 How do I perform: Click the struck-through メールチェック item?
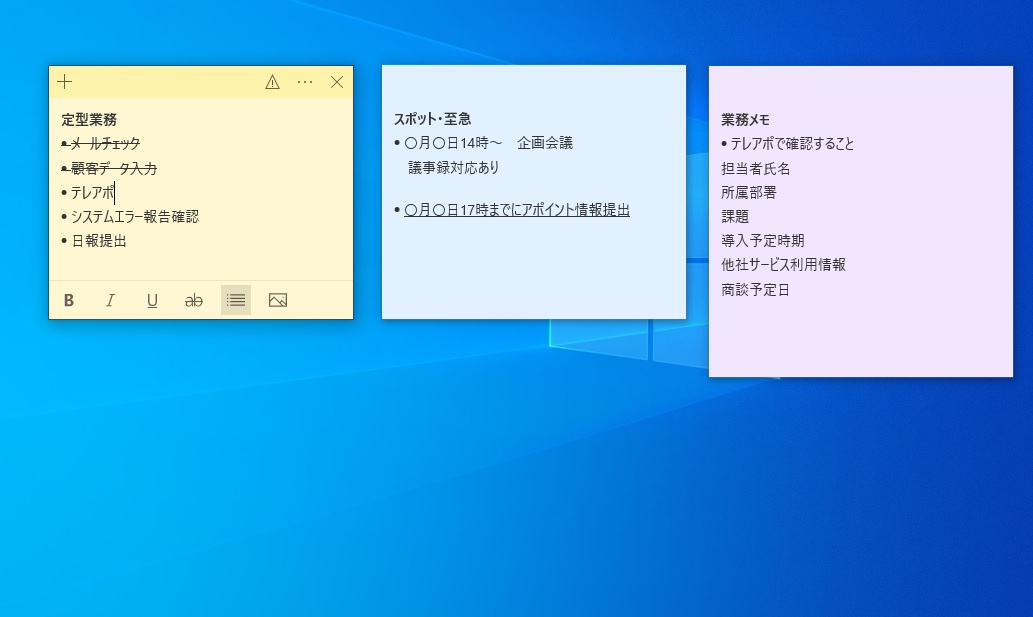[x=105, y=144]
